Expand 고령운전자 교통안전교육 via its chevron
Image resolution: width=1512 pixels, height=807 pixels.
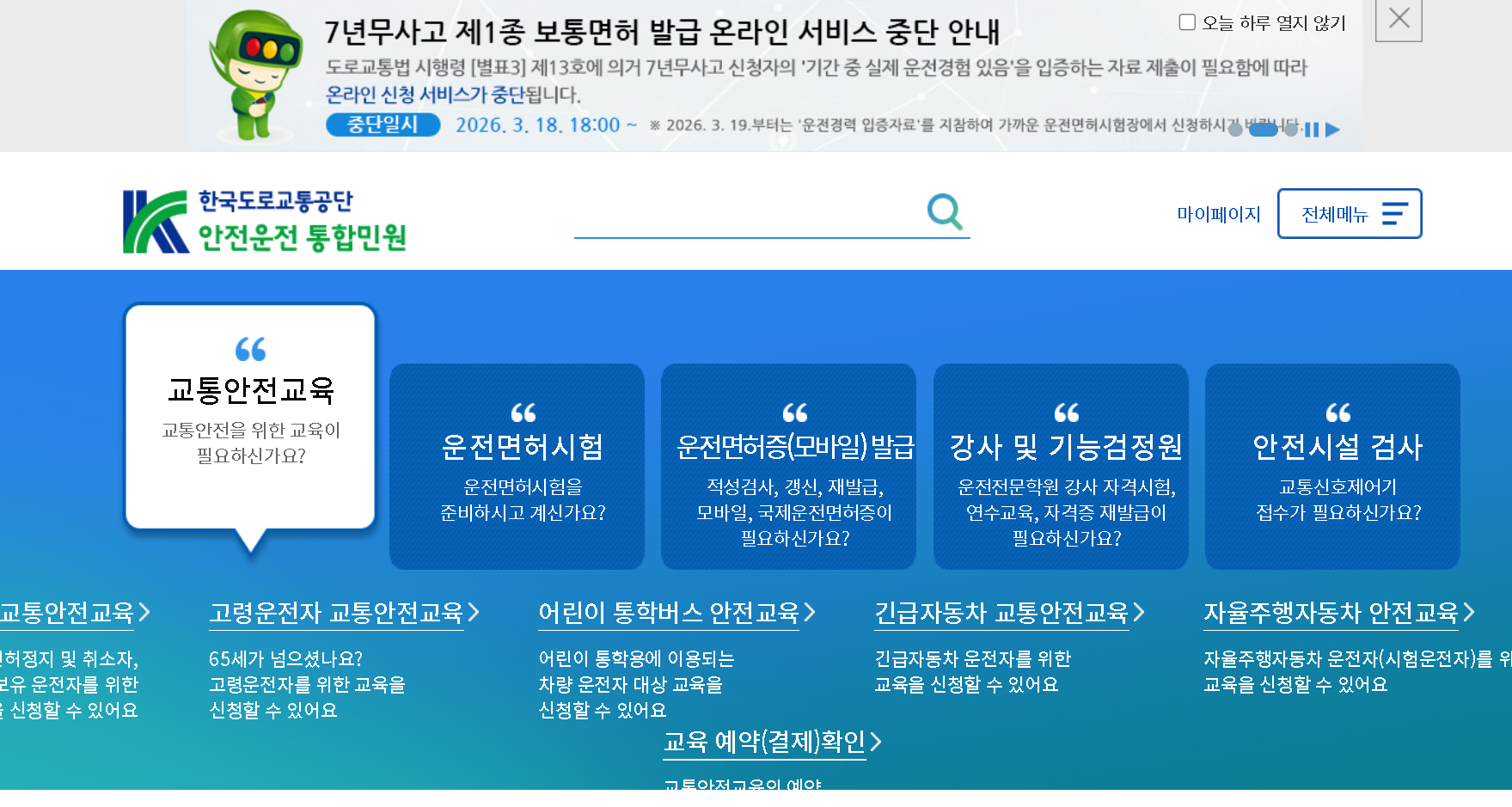[472, 612]
